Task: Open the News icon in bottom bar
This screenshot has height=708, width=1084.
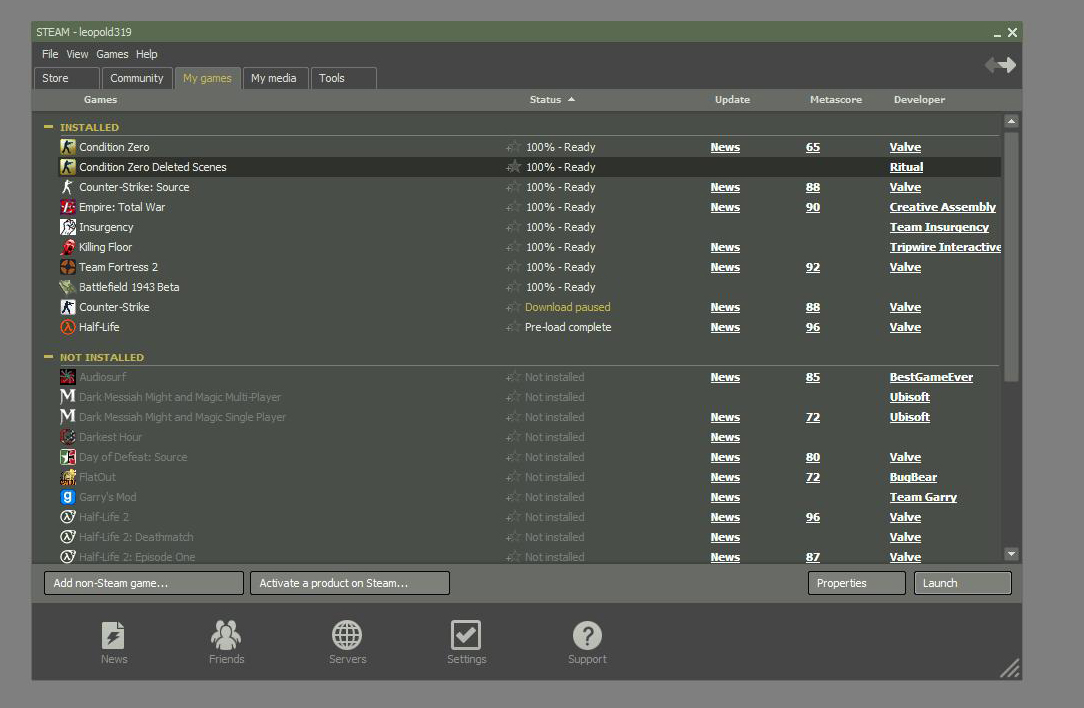Action: pos(113,635)
